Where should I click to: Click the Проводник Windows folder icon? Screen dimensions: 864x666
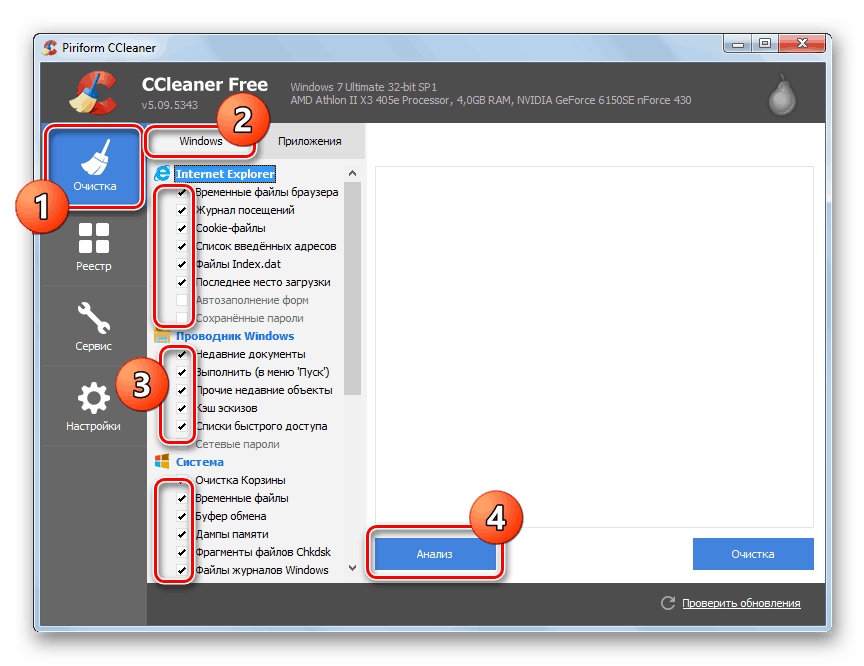(162, 335)
